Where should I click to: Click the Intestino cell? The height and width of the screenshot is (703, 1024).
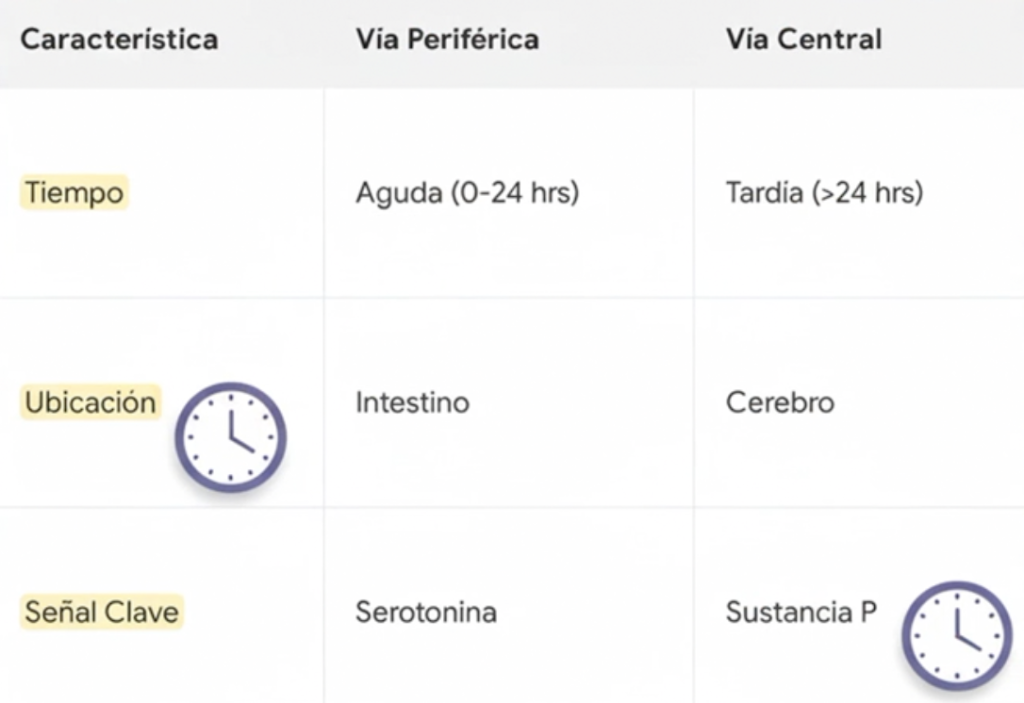point(412,403)
